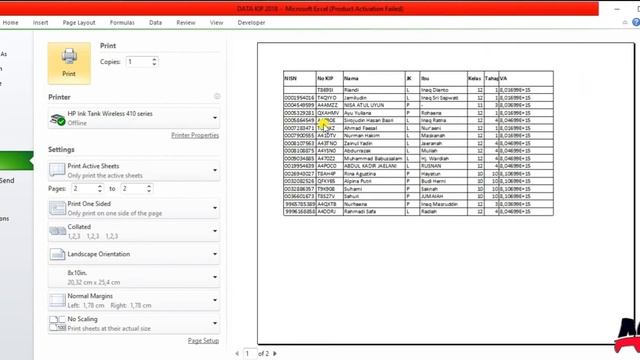Open the HP Ink Tank Wireless printer dropdown
The width and height of the screenshot is (640, 360).
[134, 118]
